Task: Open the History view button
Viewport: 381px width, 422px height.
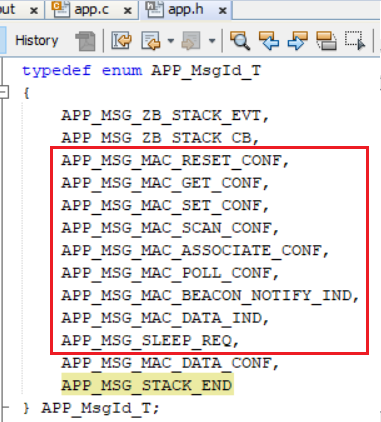Action: tap(37, 41)
